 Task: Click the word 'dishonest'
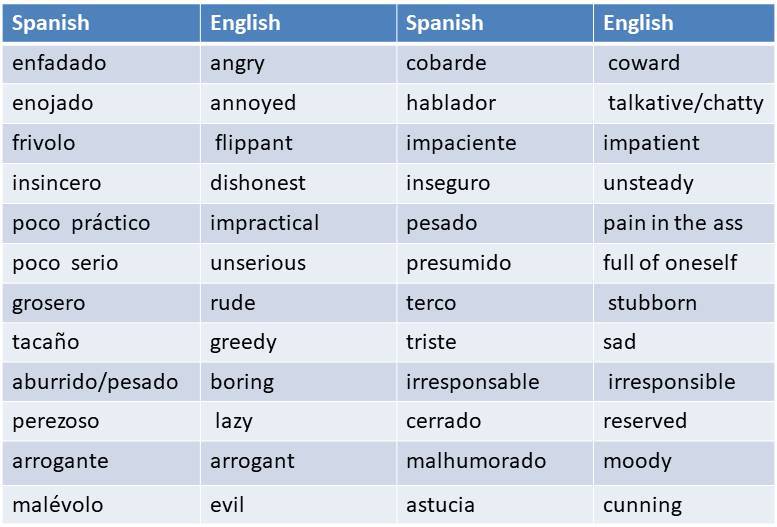coord(258,183)
